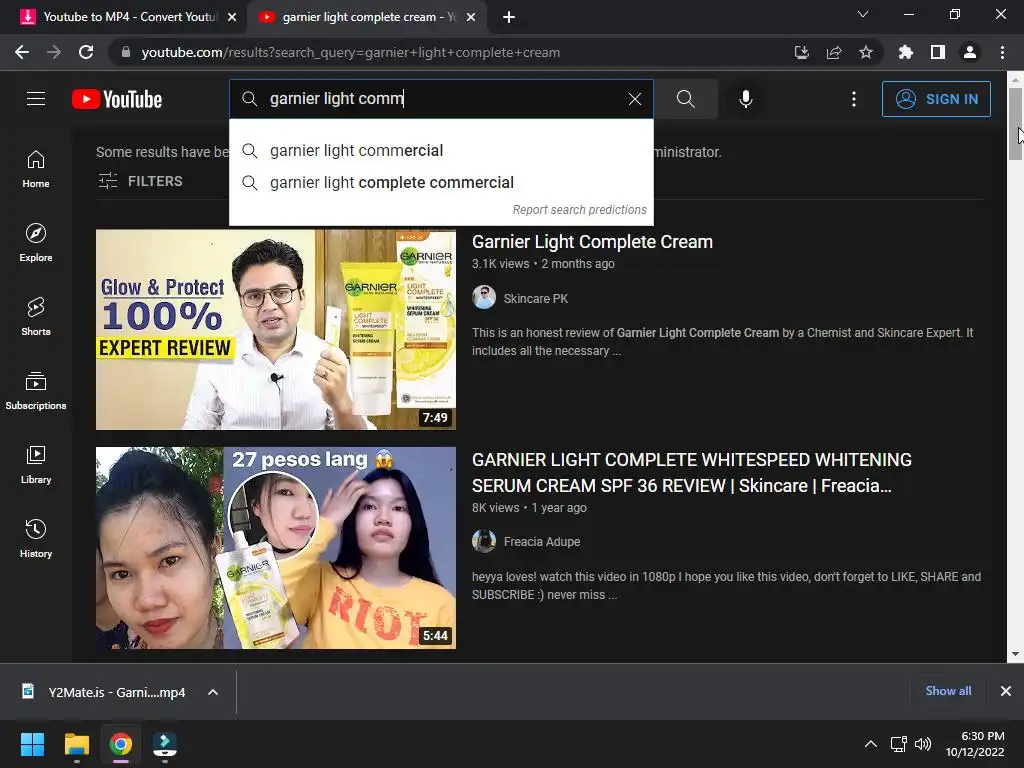The height and width of the screenshot is (768, 1024).
Task: Close the downloads bar
Action: pyautogui.click(x=1006, y=691)
